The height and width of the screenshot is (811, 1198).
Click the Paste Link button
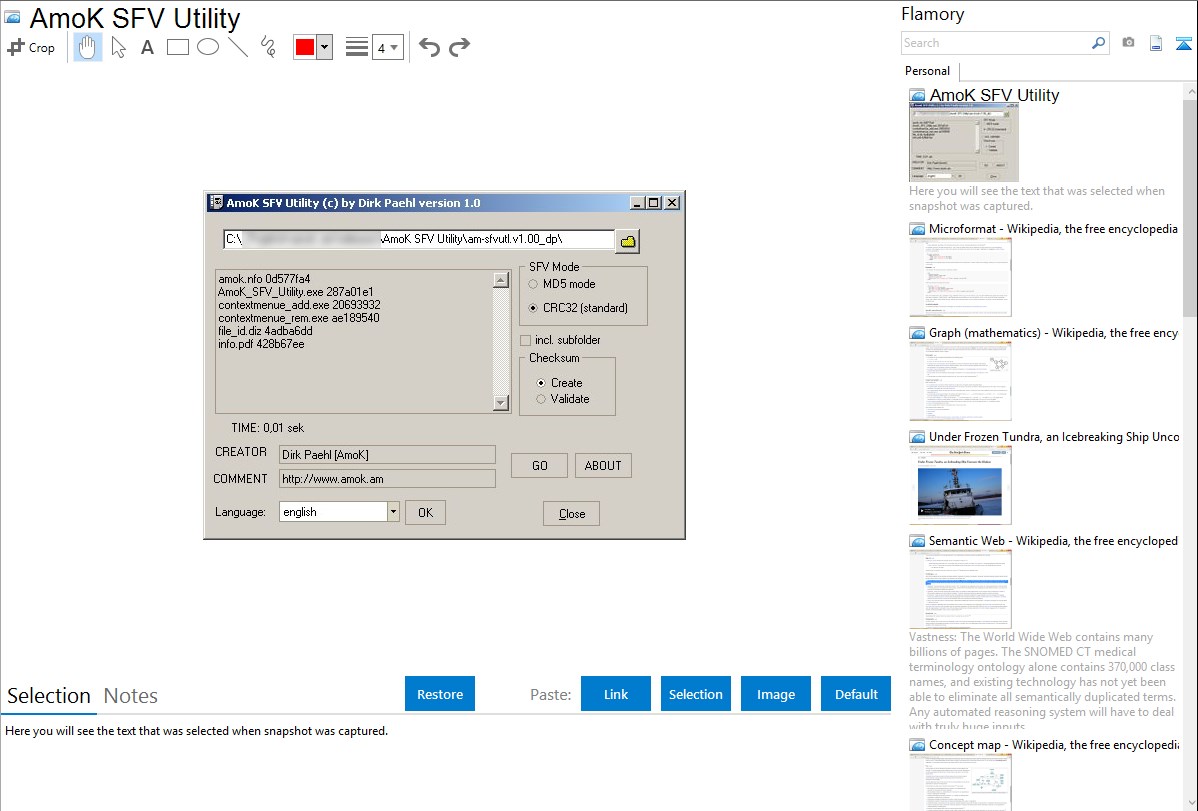point(616,694)
